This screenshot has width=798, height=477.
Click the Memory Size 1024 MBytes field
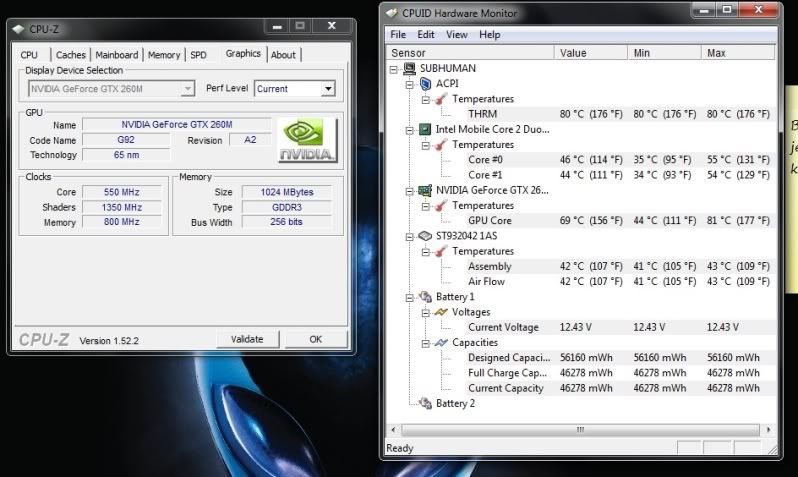[x=287, y=192]
